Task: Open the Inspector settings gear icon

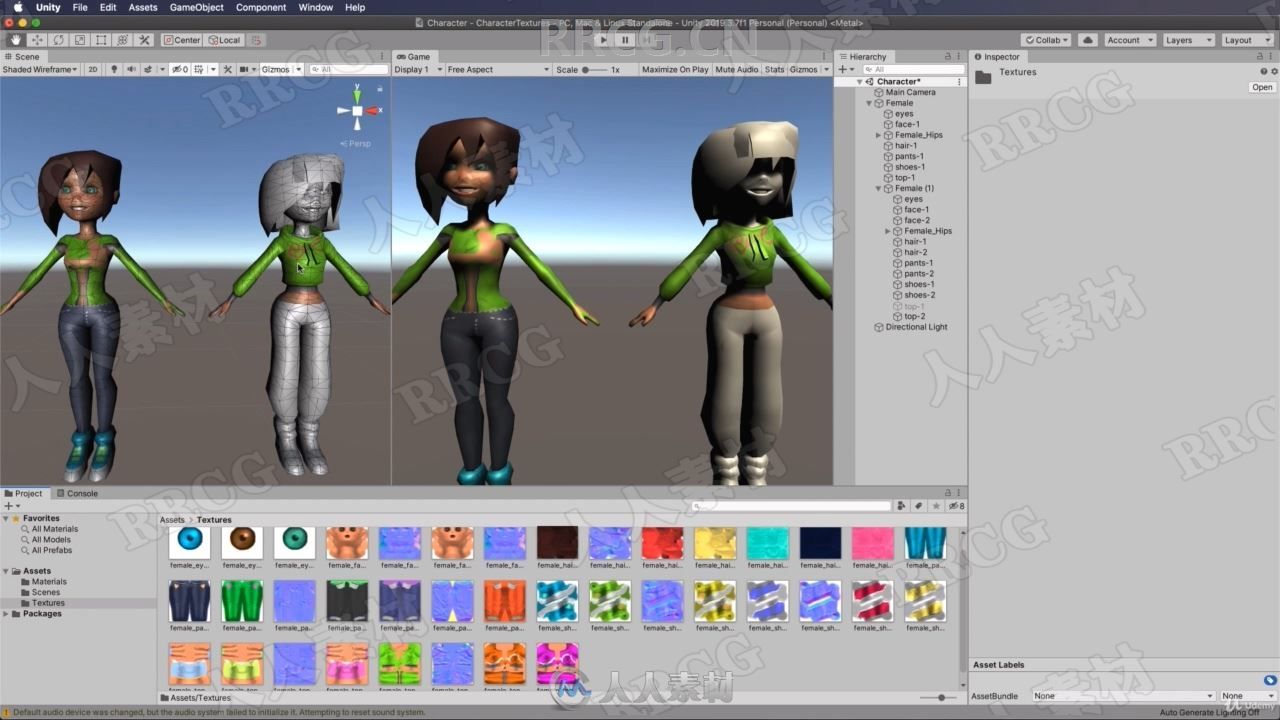Action: [x=1274, y=72]
